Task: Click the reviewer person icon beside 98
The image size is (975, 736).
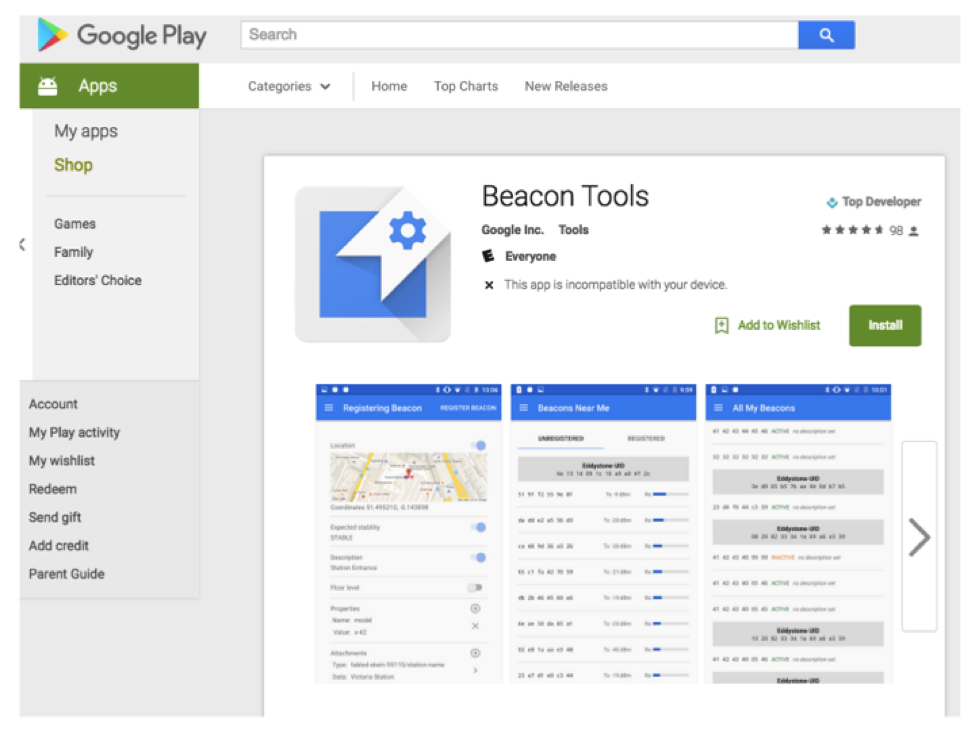Action: pyautogui.click(x=913, y=231)
